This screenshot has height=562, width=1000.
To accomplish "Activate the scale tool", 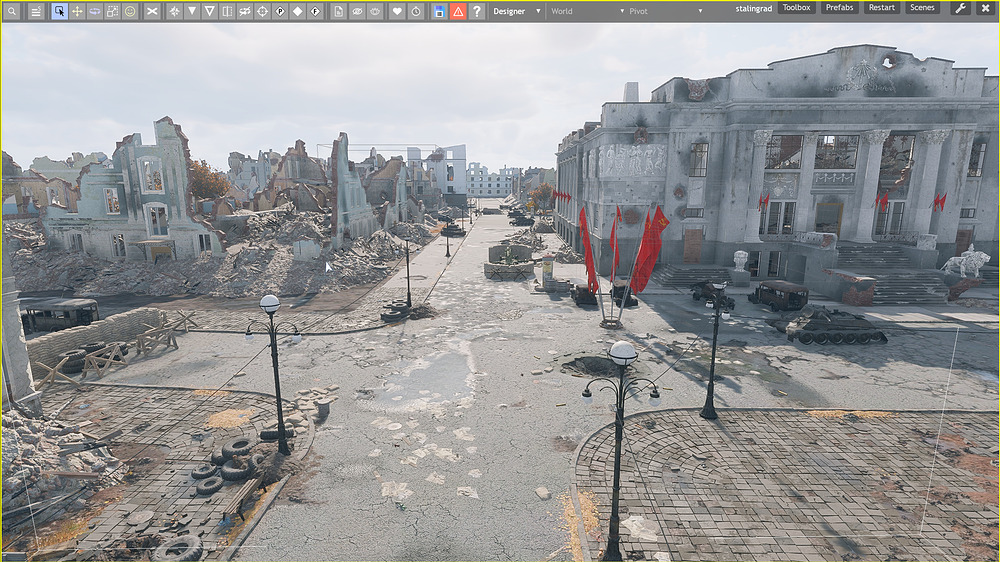I will [x=112, y=11].
